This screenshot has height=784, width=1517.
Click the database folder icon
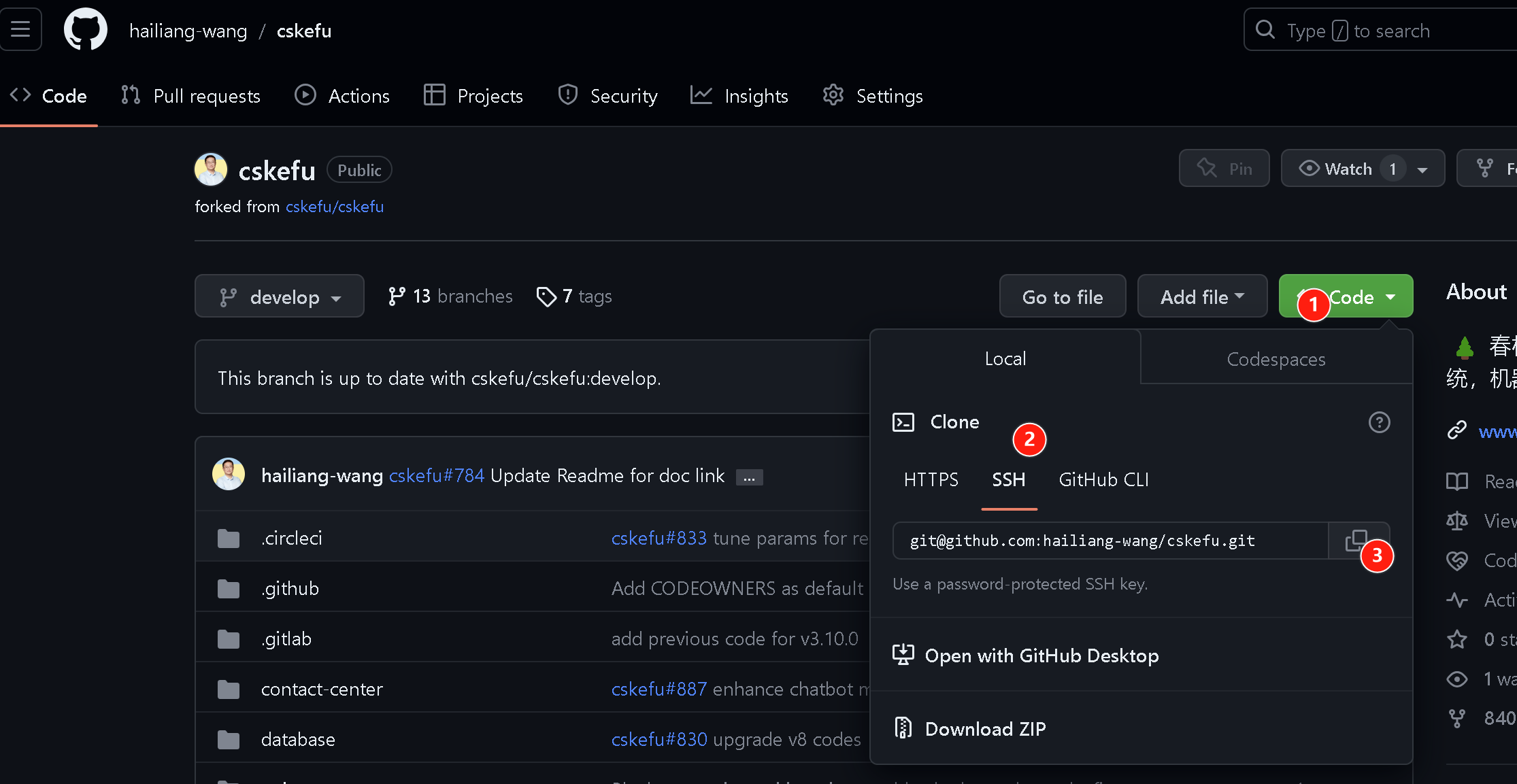pyautogui.click(x=229, y=740)
